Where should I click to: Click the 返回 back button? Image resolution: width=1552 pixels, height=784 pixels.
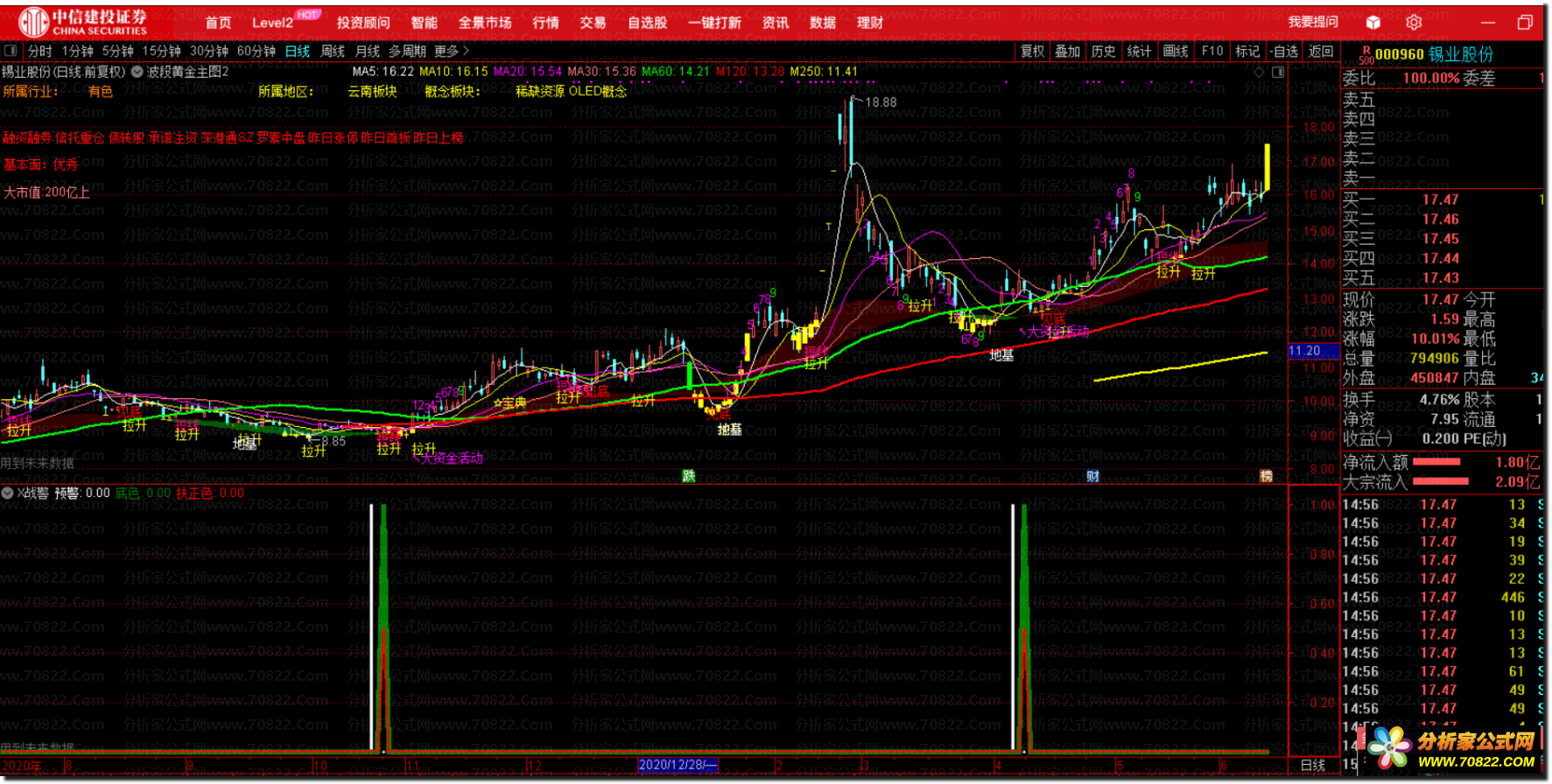point(1321,51)
